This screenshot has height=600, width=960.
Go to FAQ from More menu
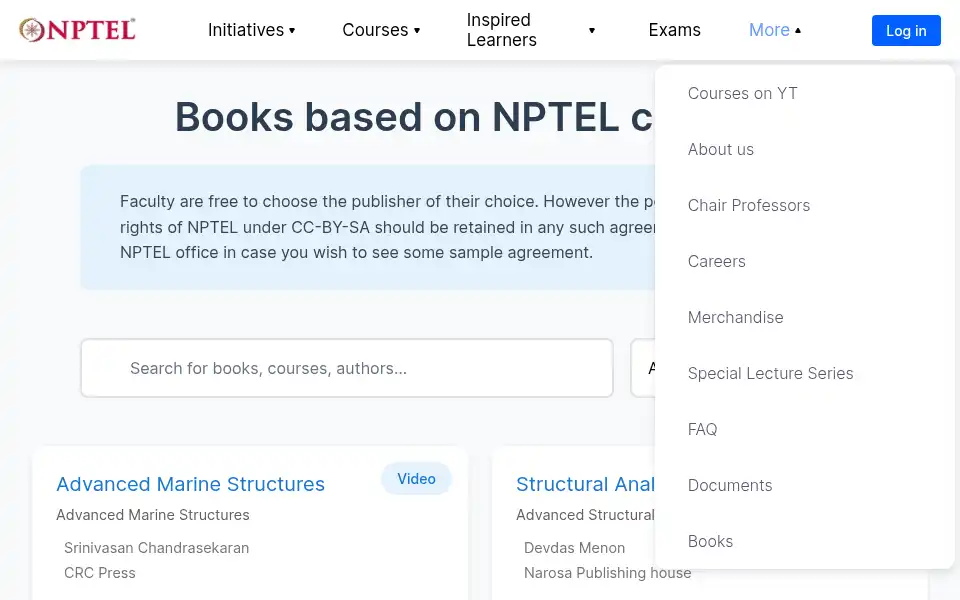point(702,429)
